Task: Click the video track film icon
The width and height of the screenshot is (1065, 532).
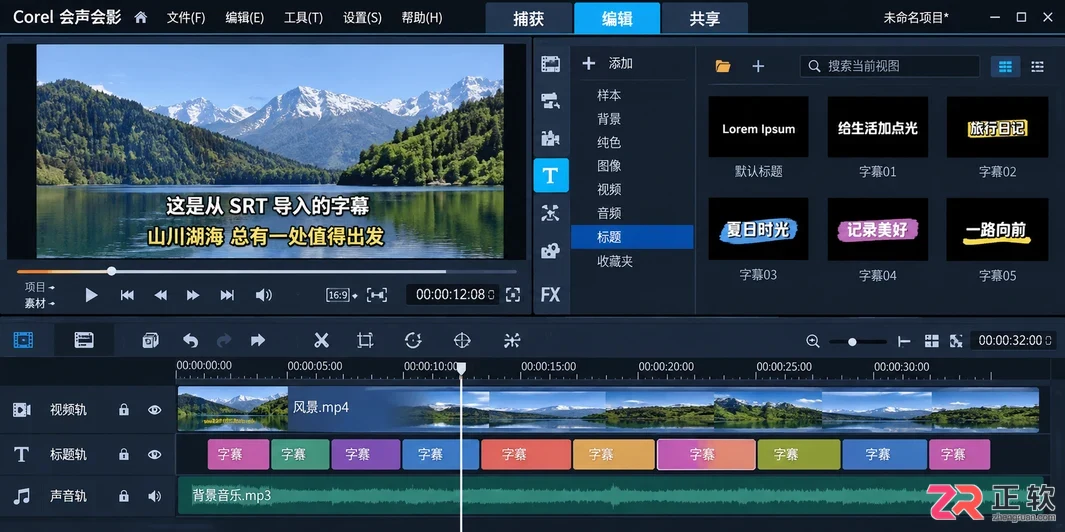Action: (x=22, y=410)
